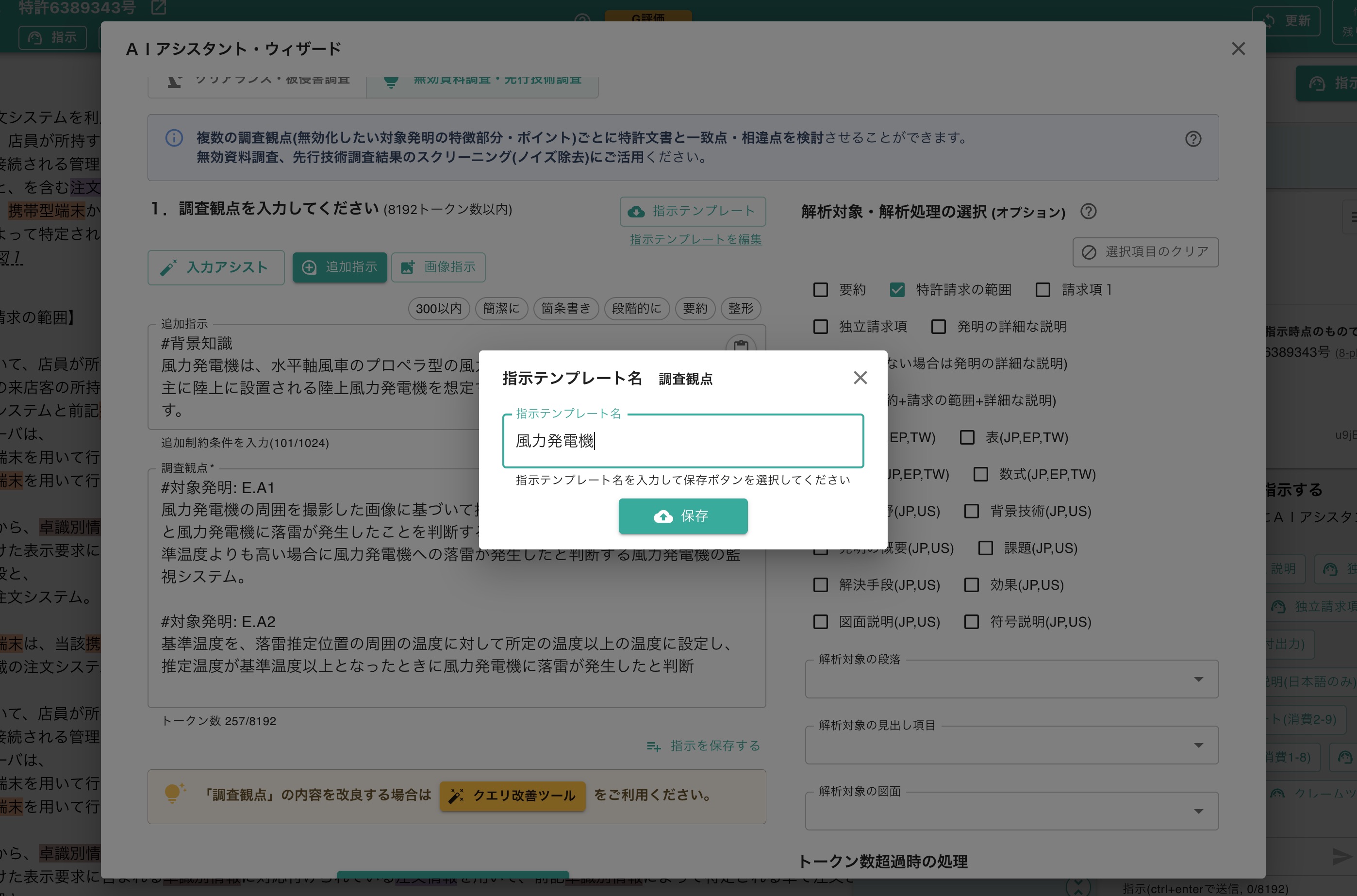Image resolution: width=1357 pixels, height=896 pixels.
Task: Apply the 段階的に chip
Action: tap(636, 309)
